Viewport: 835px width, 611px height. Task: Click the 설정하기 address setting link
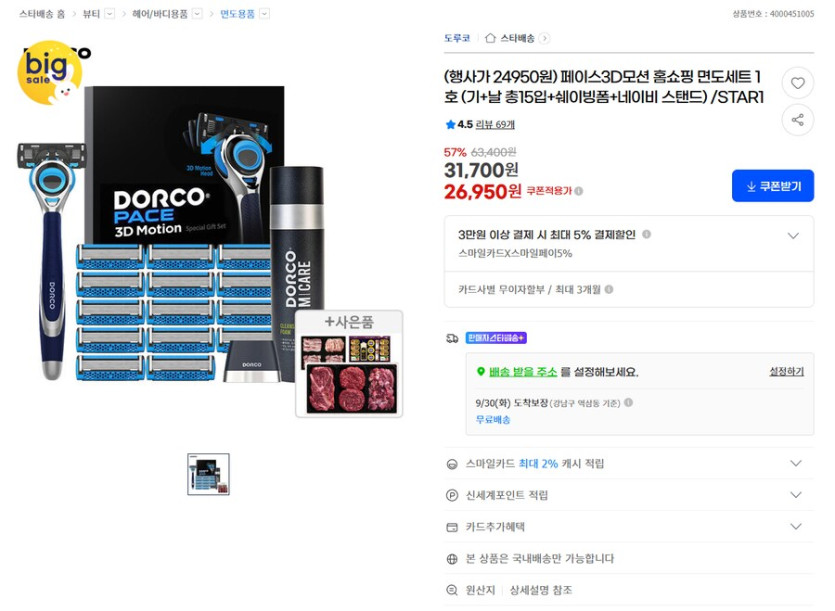(x=788, y=372)
